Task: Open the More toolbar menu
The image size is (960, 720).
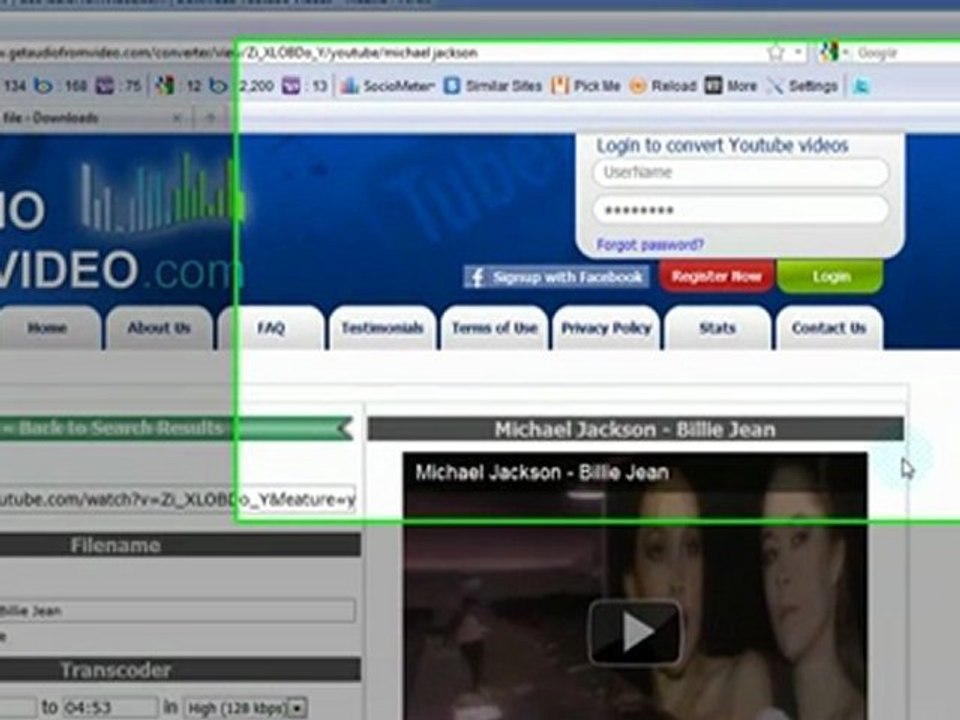Action: pyautogui.click(x=730, y=86)
